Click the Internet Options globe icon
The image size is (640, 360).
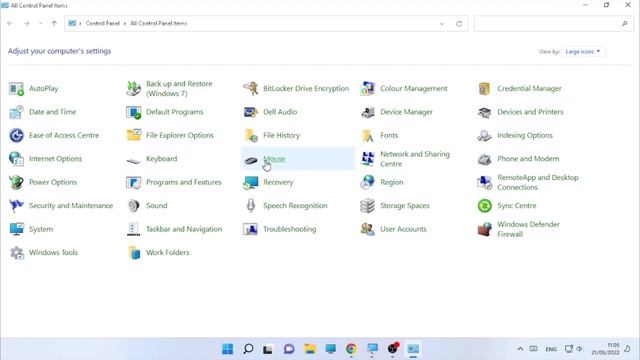[16, 159]
